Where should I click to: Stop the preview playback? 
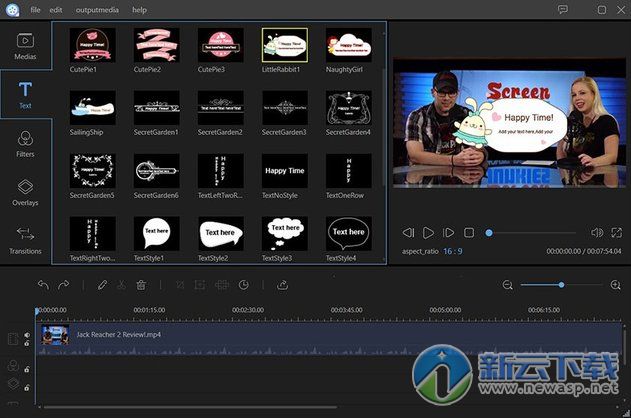tap(469, 233)
